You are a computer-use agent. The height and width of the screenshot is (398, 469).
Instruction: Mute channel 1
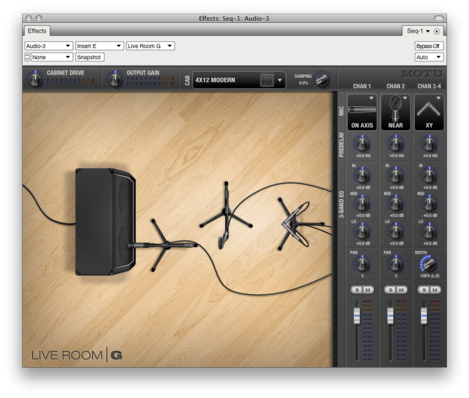point(368,290)
